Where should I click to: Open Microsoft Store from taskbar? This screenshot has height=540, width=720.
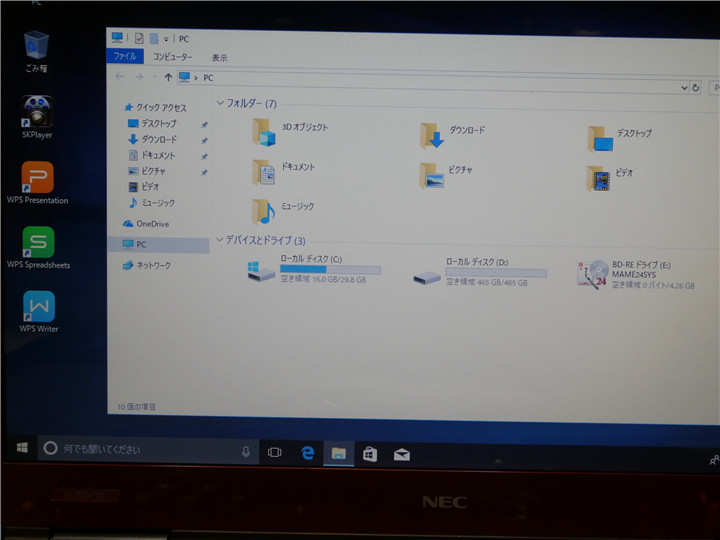coord(370,455)
